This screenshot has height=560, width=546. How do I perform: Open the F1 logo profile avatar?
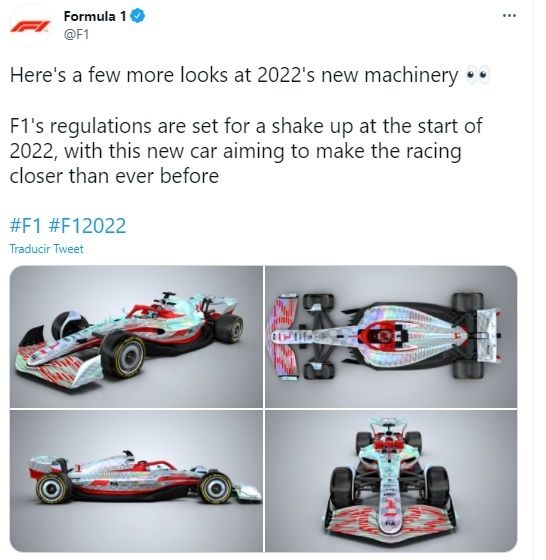tap(30, 26)
